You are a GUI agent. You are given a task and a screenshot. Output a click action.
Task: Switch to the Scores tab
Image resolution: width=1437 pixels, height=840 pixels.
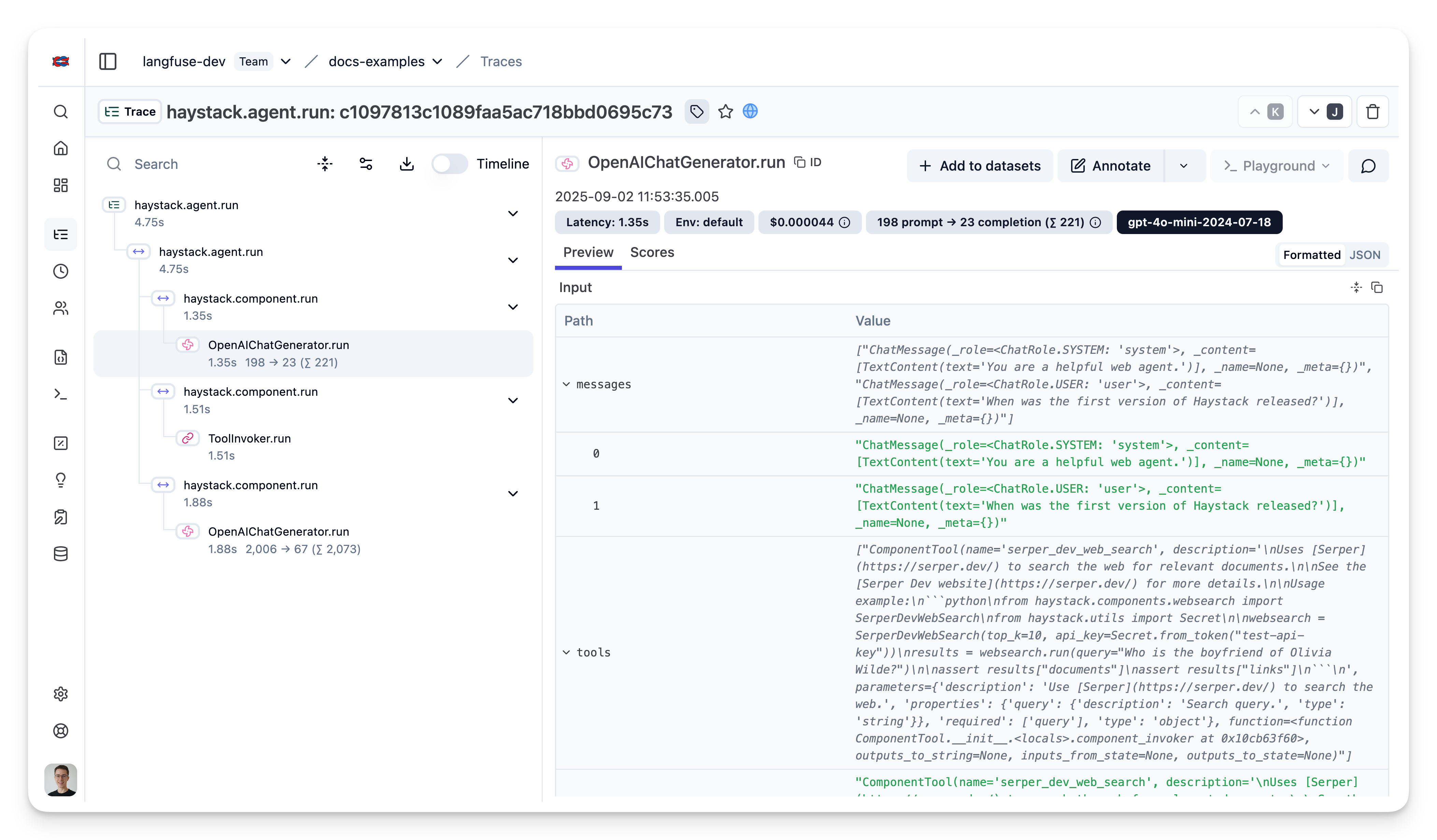(x=652, y=252)
